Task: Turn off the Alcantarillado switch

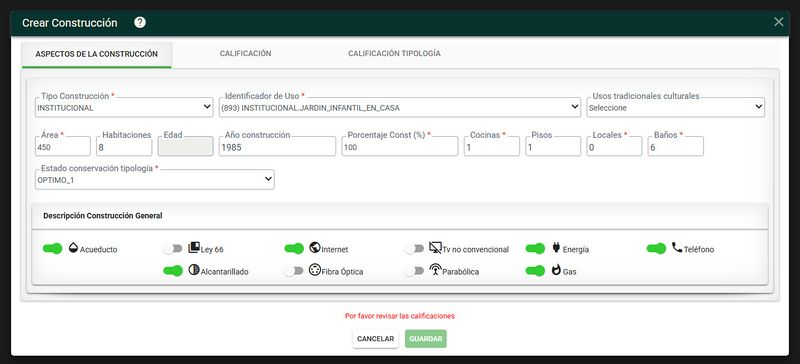Action: coord(173,271)
